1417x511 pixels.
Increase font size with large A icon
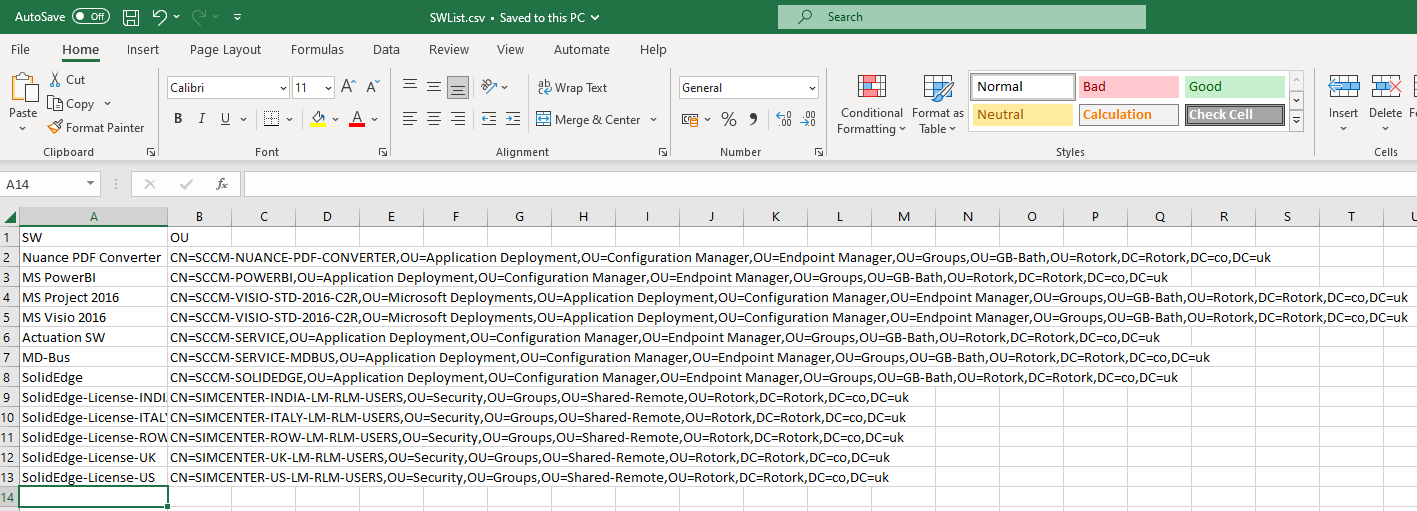pyautogui.click(x=348, y=87)
